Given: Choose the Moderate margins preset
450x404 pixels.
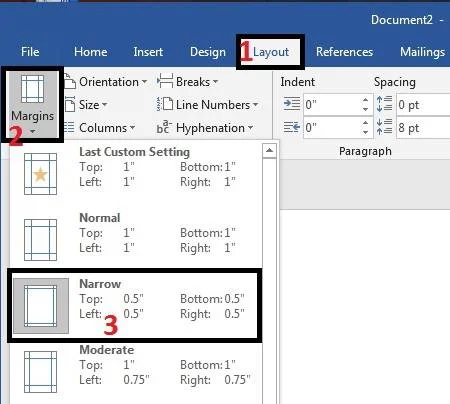Looking at the screenshot, I should (135, 372).
